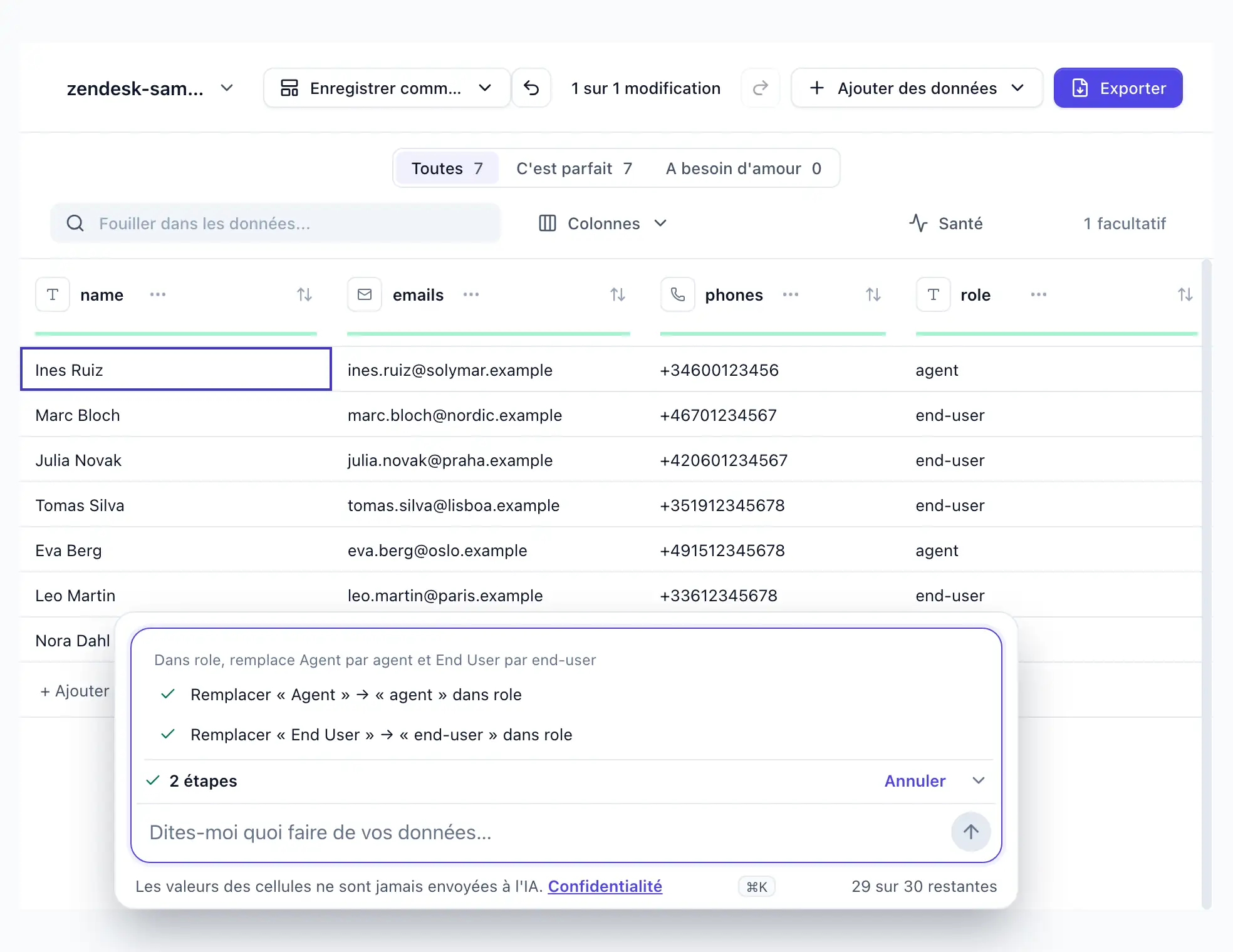The width and height of the screenshot is (1233, 952).
Task: Sort by the role column
Action: [1185, 294]
